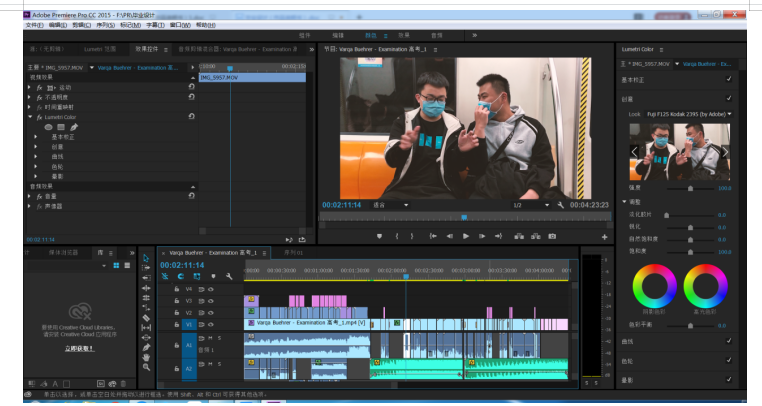Screen dimensions: 762x406
Task: Open the 适合 zoom level dropdown
Action: coord(390,205)
